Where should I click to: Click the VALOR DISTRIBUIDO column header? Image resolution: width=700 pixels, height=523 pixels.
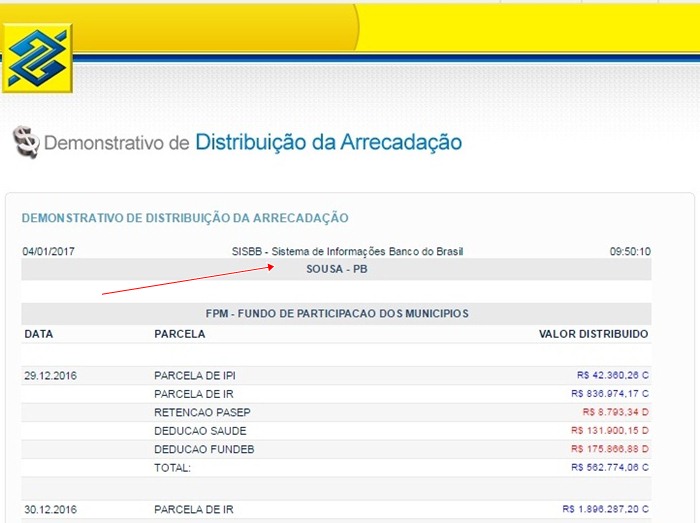593,334
